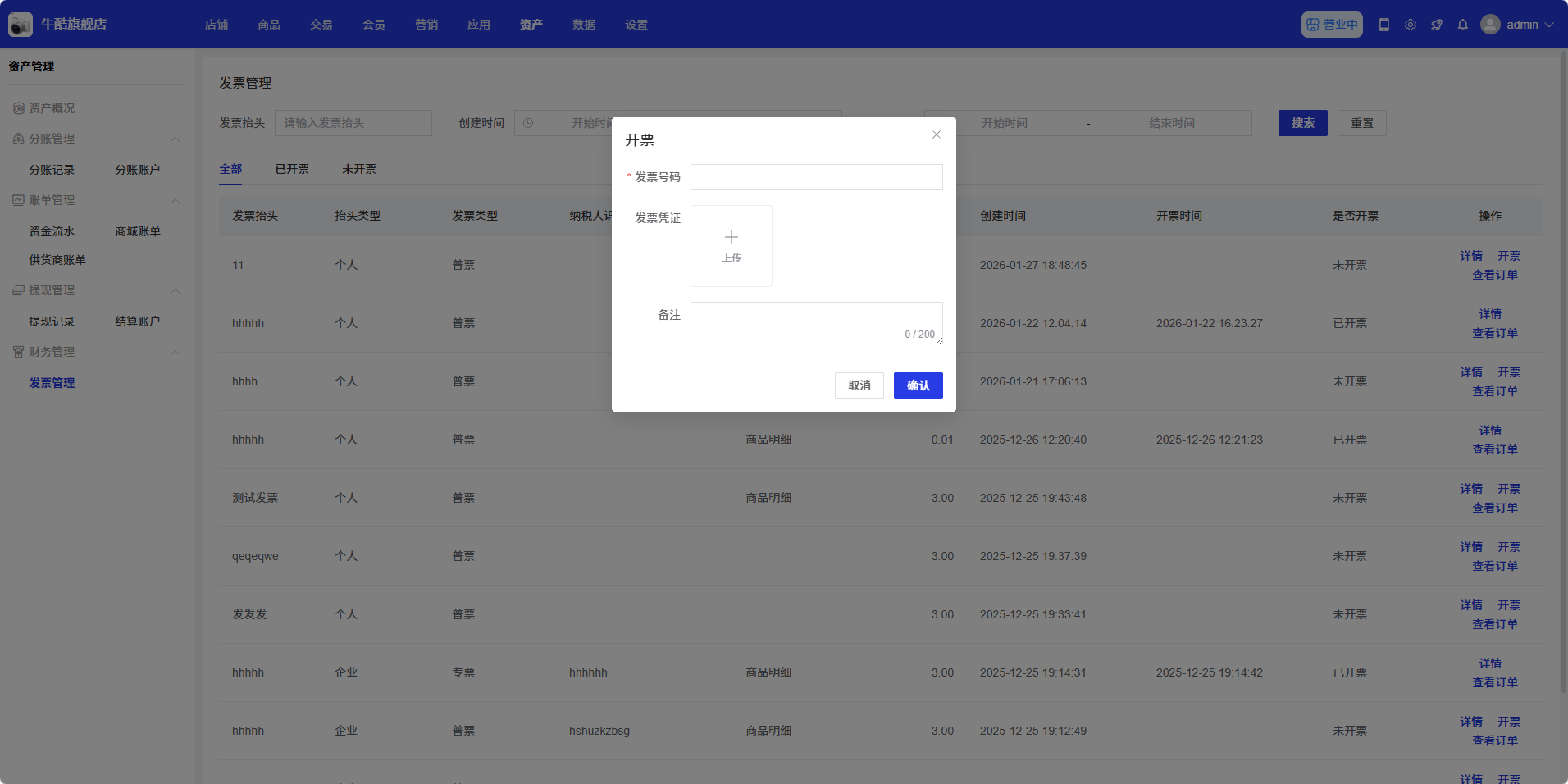
Task: Click the clock icon in 创建时间 field
Action: coord(528,123)
